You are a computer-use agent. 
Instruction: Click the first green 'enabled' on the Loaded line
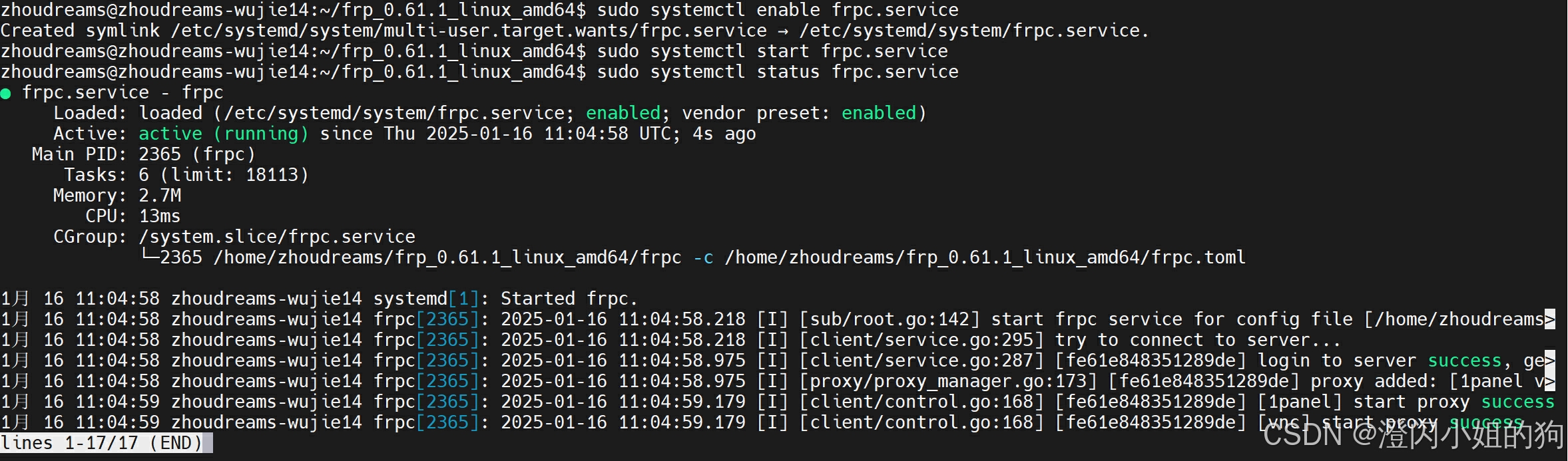click(623, 113)
